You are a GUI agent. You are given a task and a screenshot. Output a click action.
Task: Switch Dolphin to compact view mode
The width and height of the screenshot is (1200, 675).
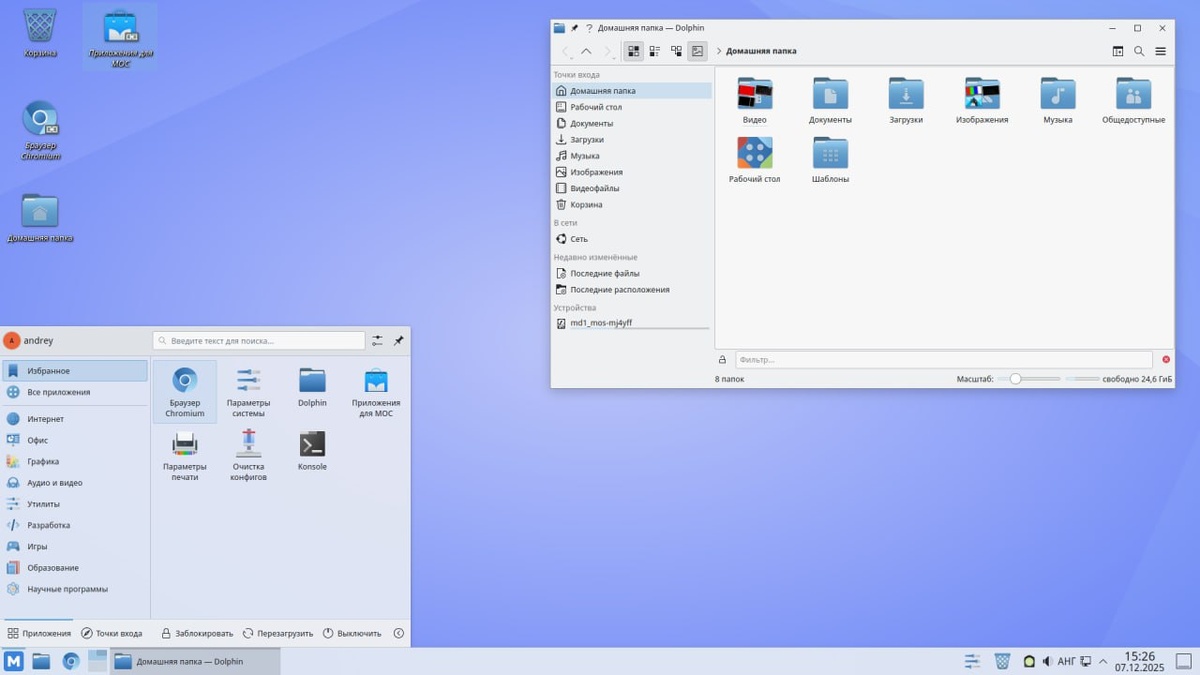(x=655, y=51)
